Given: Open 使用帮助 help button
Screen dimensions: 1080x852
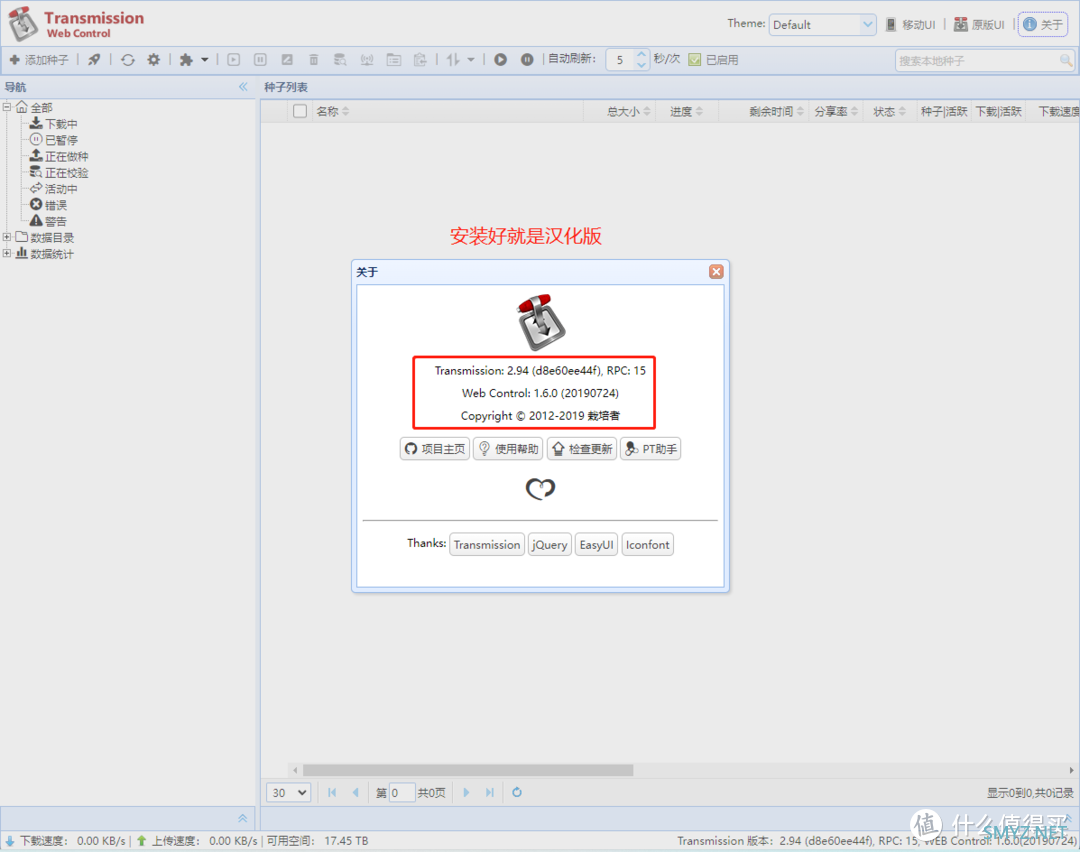Looking at the screenshot, I should [508, 449].
